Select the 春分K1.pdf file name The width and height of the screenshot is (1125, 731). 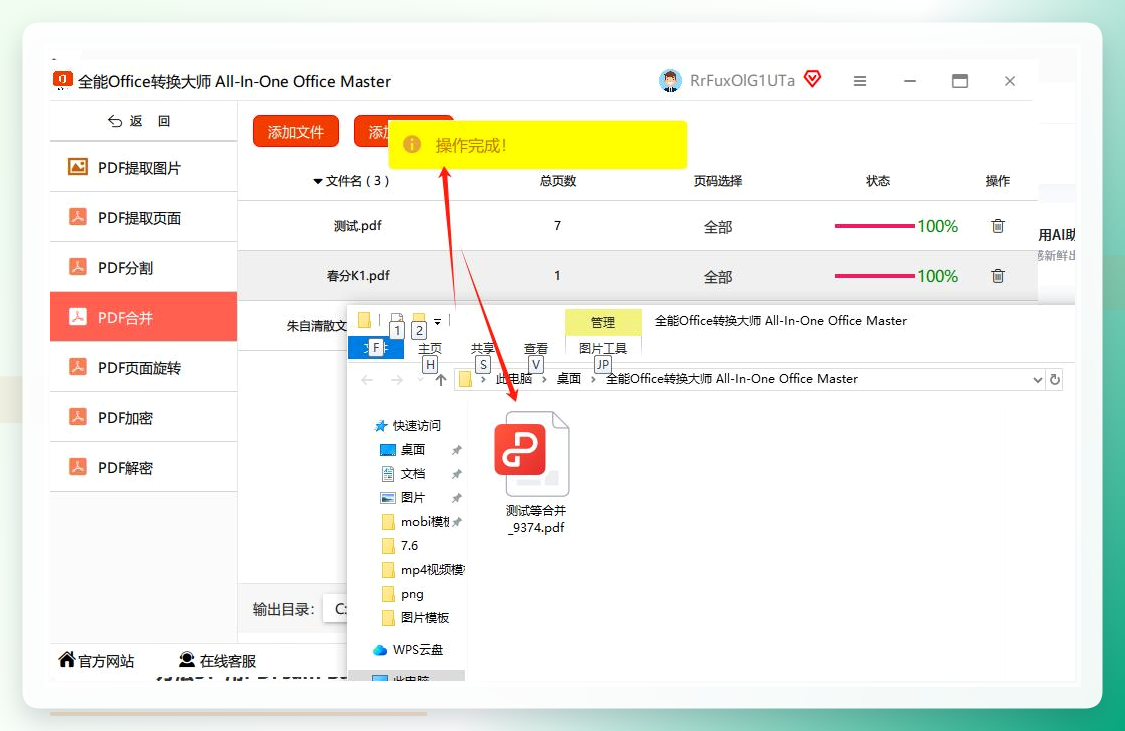tap(358, 275)
